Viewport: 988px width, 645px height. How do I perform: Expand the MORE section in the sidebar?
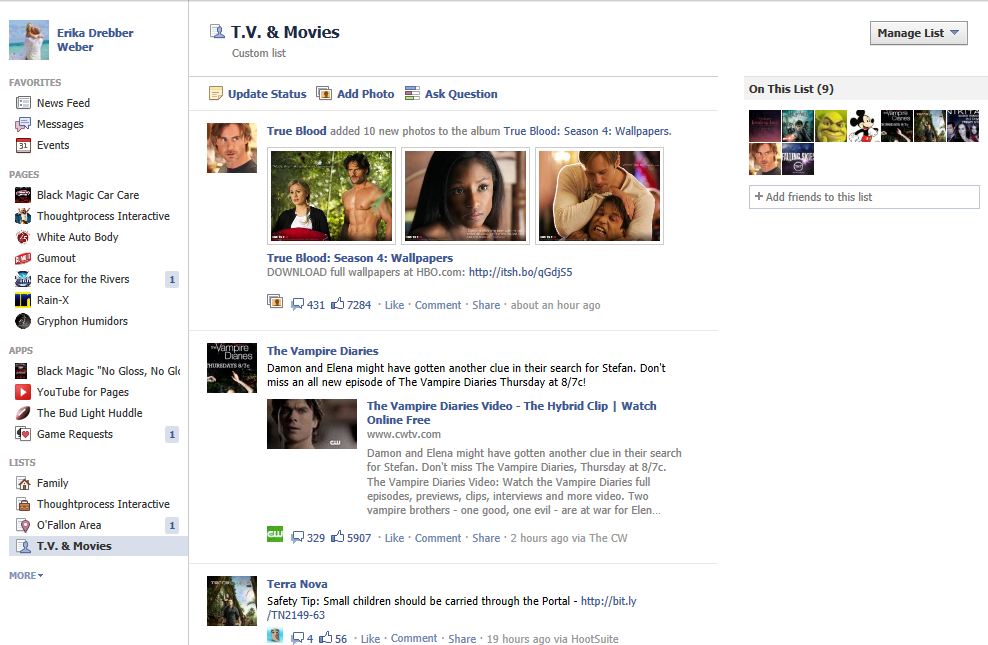(x=26, y=576)
